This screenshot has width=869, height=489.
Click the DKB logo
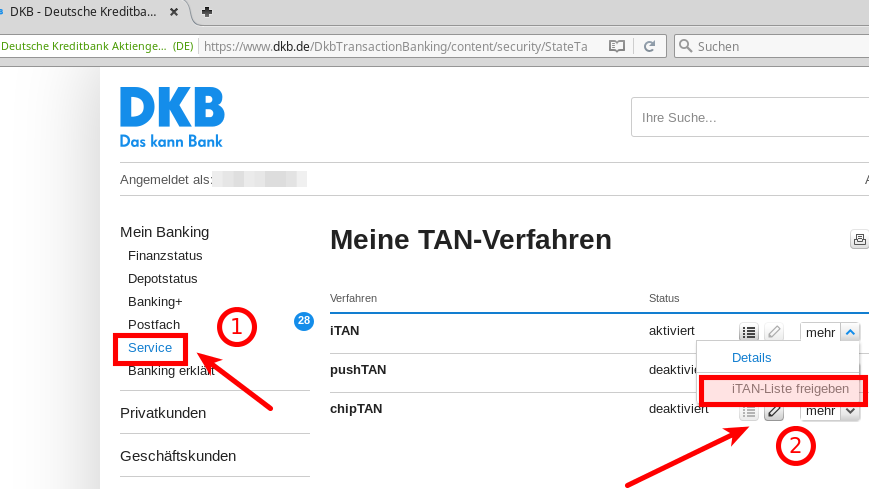coord(172,117)
